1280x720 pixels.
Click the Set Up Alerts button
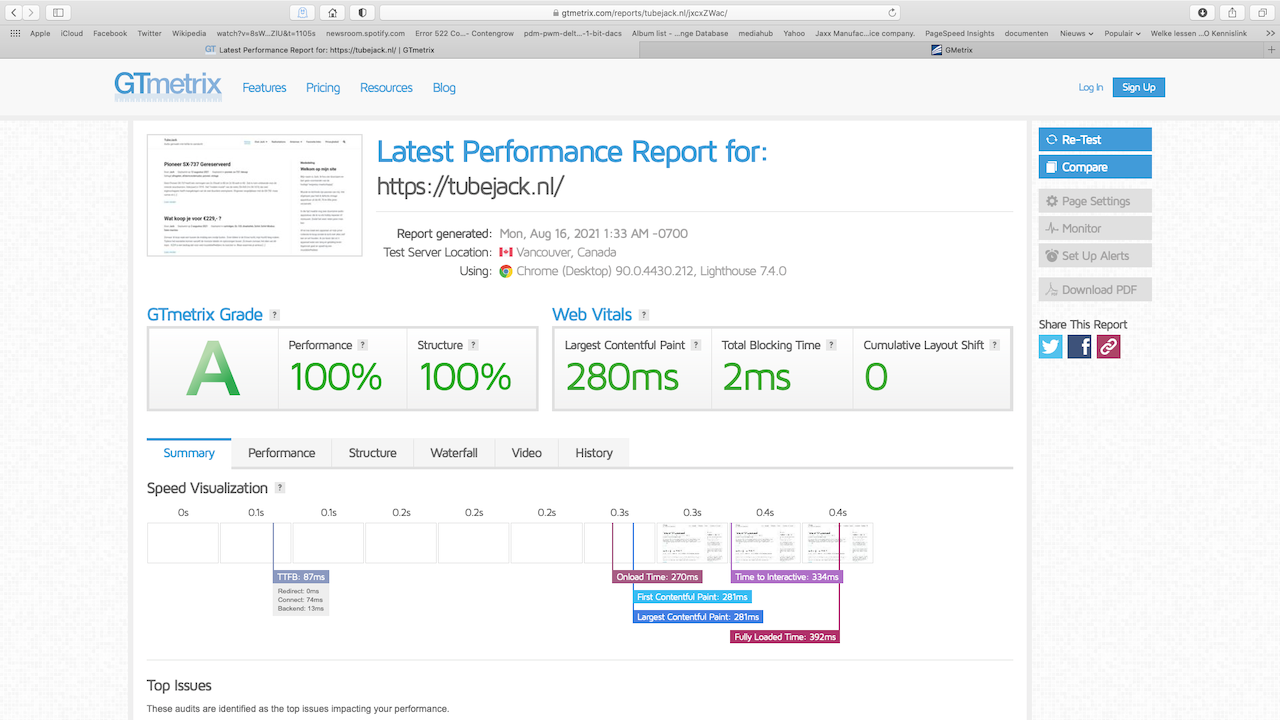(x=1095, y=256)
